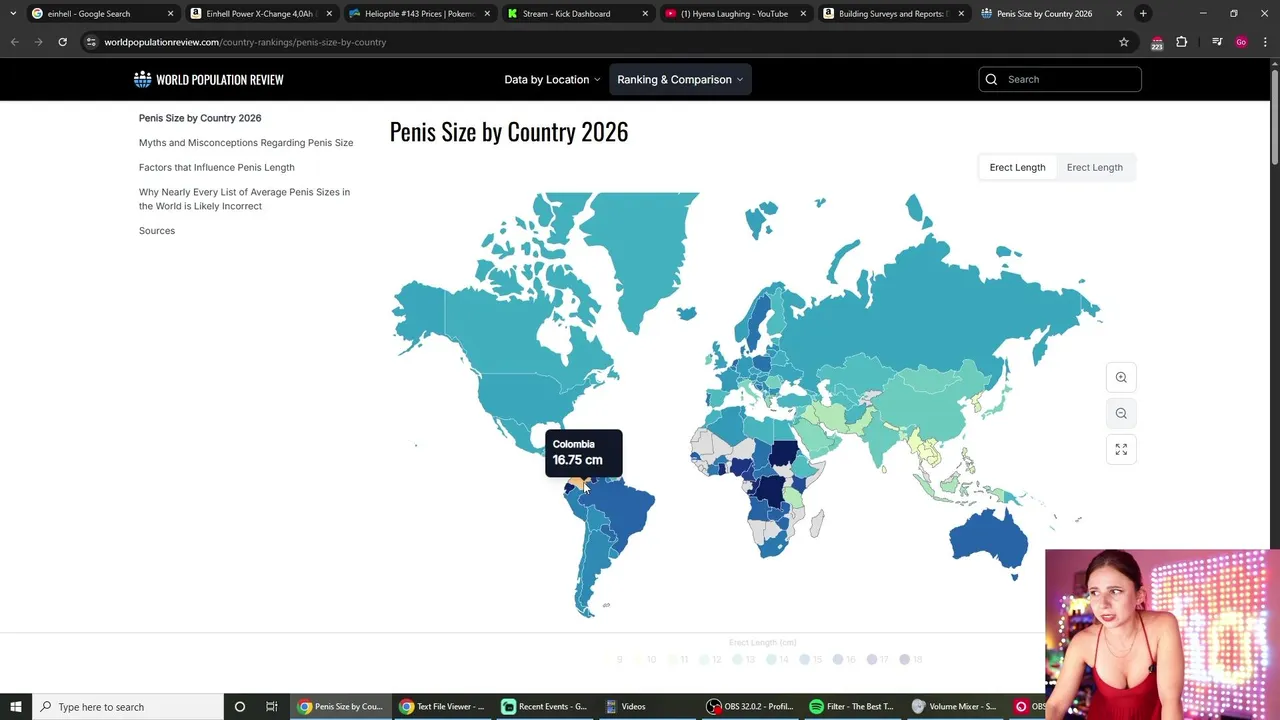
Task: Jump to the Sources section link
Action: click(157, 230)
